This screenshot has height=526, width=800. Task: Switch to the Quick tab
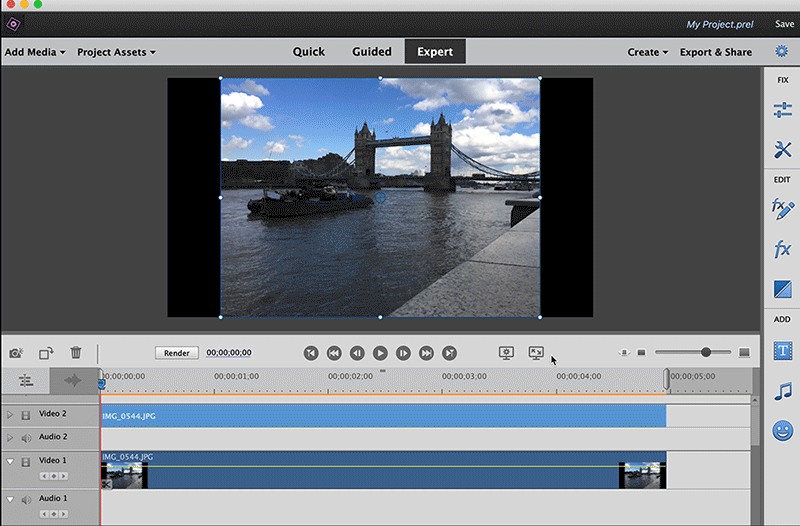(x=308, y=52)
